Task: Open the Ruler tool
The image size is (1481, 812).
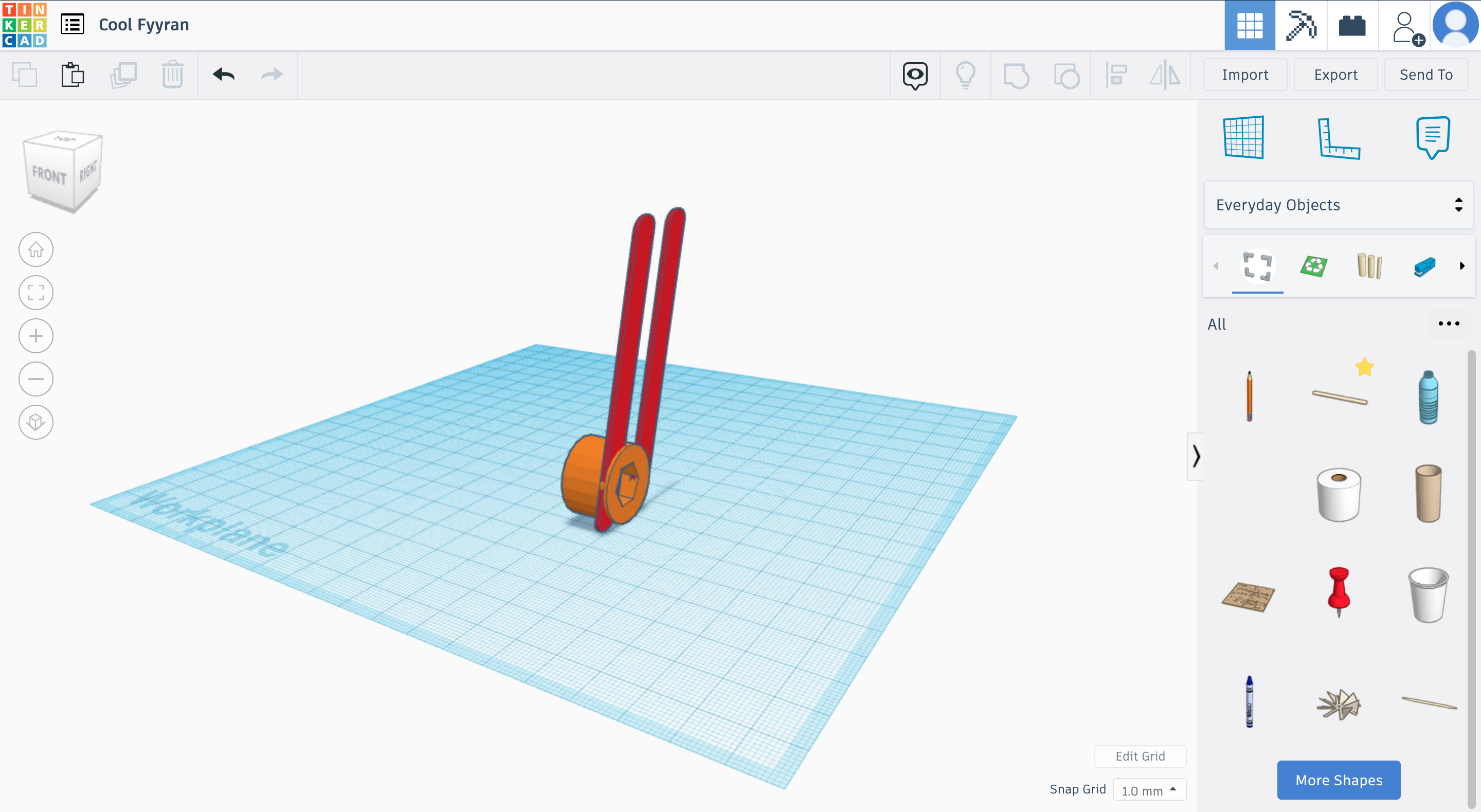Action: 1338,138
